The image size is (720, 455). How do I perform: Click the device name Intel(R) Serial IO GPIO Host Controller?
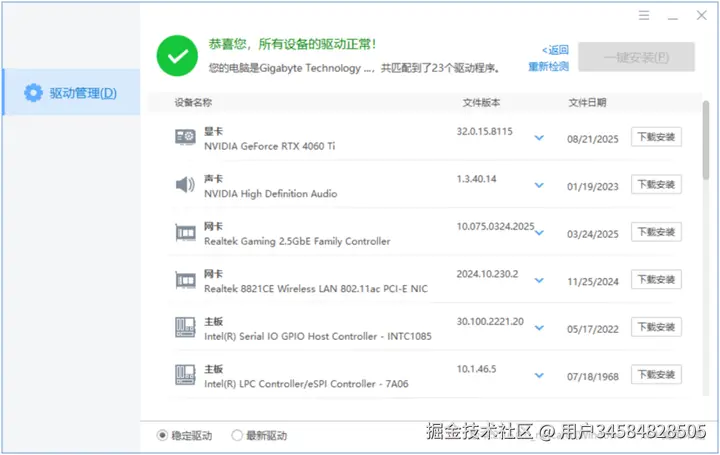pyautogui.click(x=318, y=337)
